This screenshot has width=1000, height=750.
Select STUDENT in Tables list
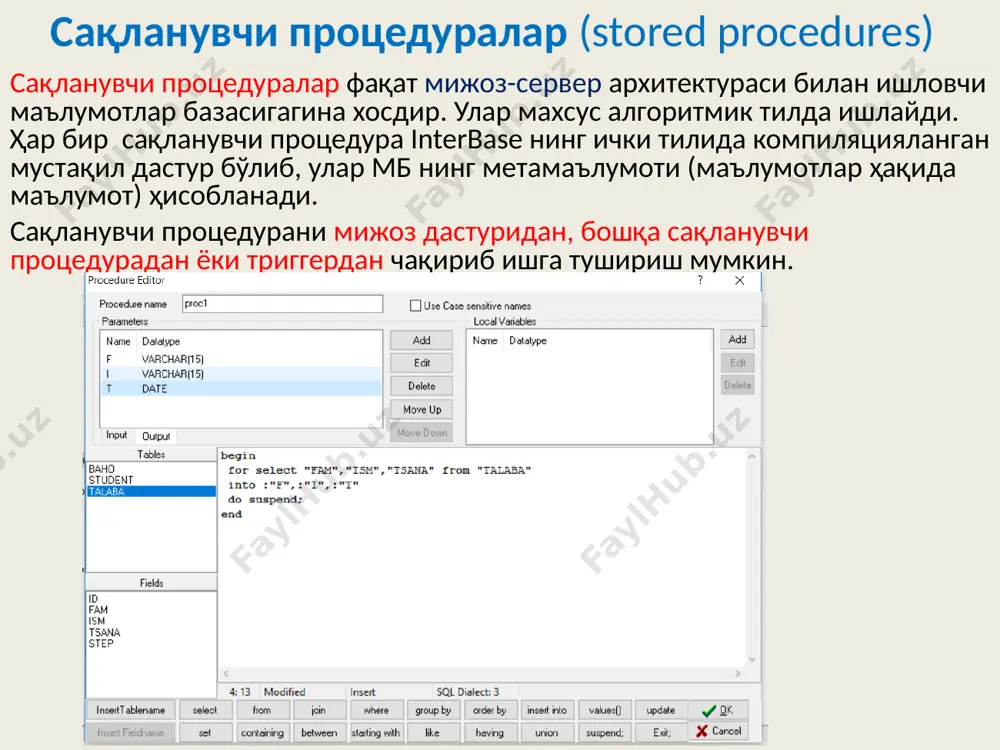pos(151,480)
